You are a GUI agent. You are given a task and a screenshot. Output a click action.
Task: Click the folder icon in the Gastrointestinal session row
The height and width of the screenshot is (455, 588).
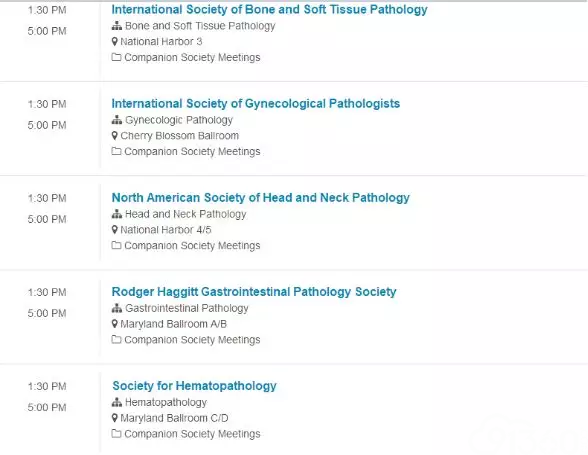116,339
